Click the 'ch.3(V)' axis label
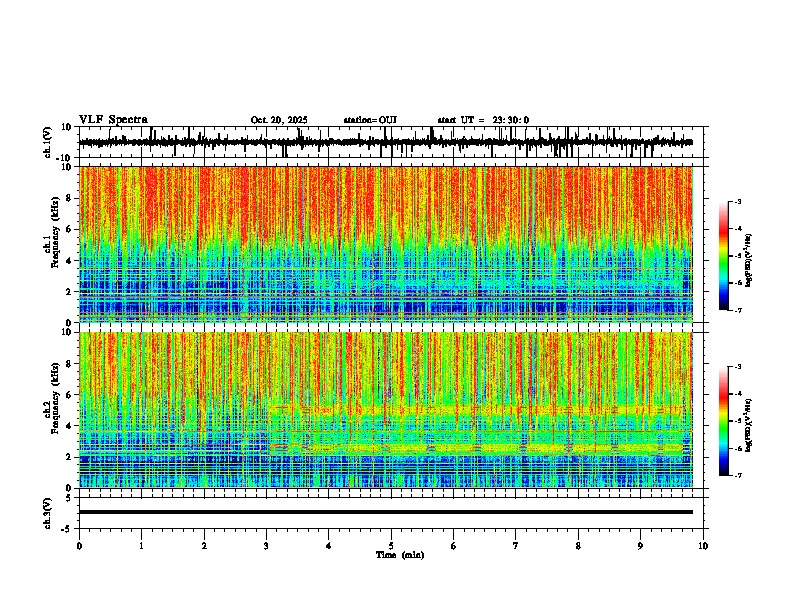 pos(48,513)
